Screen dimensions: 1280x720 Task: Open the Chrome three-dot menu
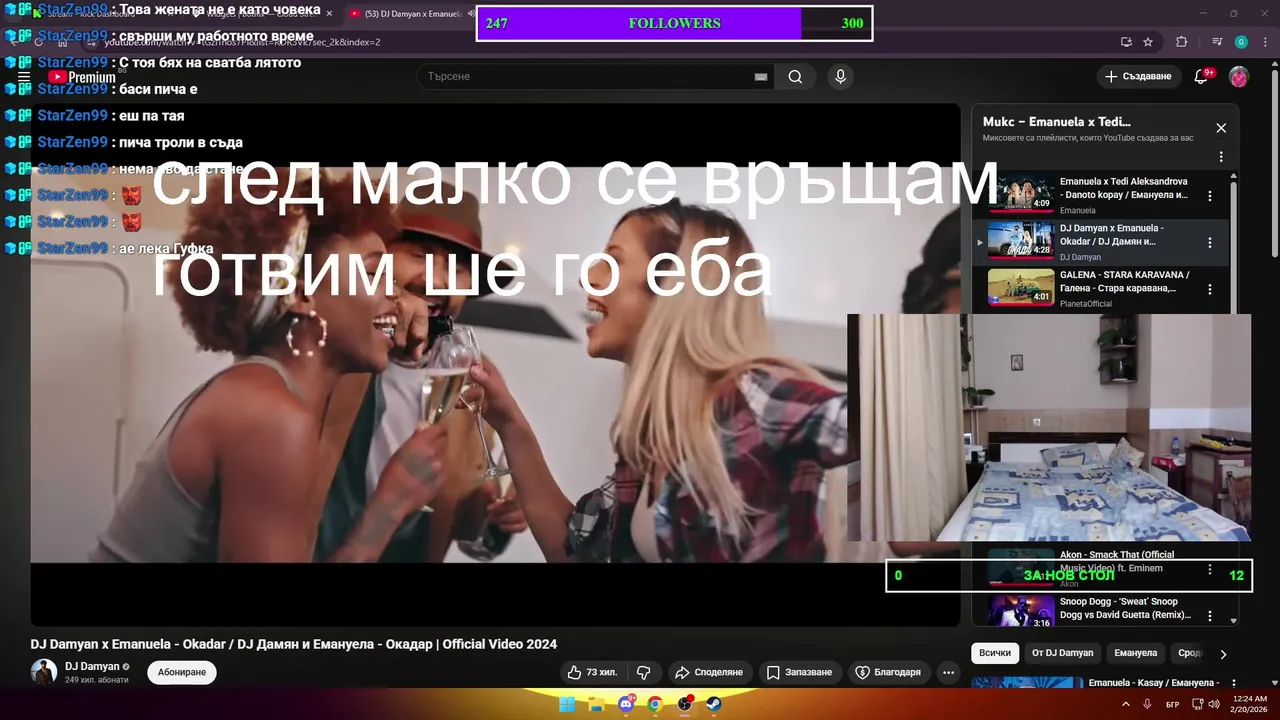click(x=1264, y=42)
